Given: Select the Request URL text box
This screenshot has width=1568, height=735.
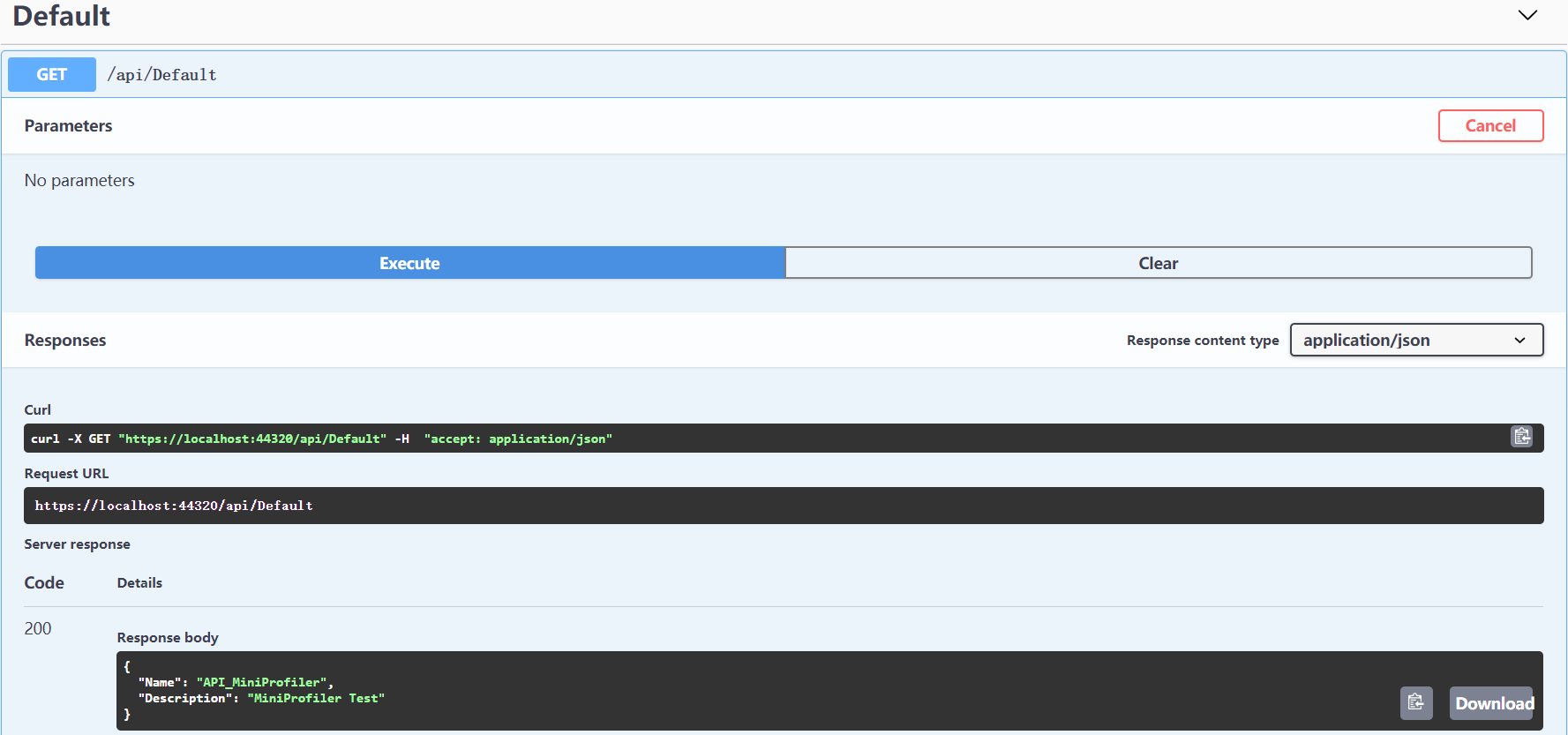Looking at the screenshot, I should click(x=784, y=506).
